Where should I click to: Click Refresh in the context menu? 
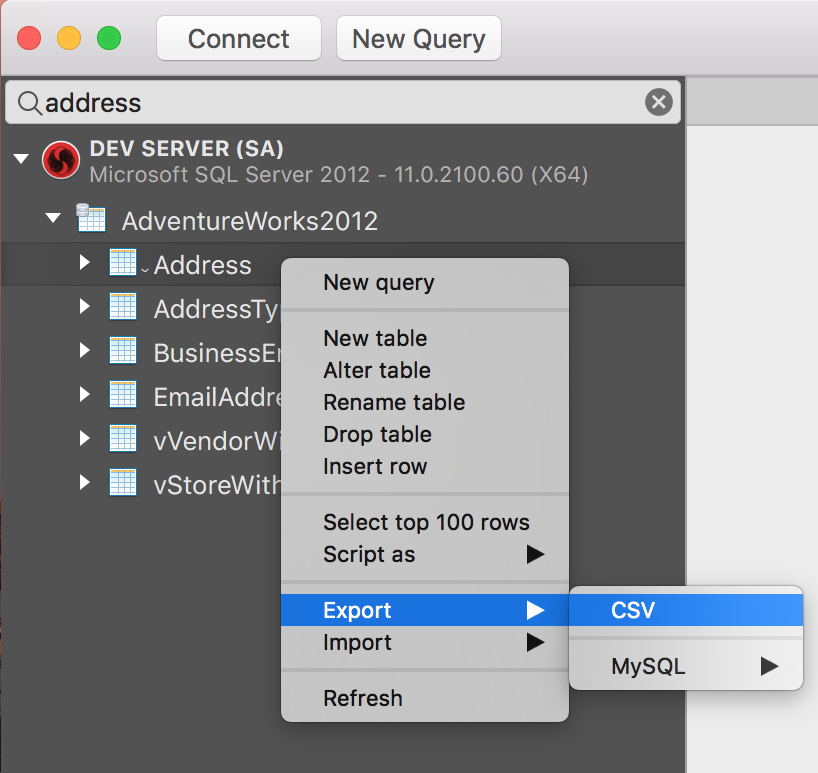coord(364,697)
